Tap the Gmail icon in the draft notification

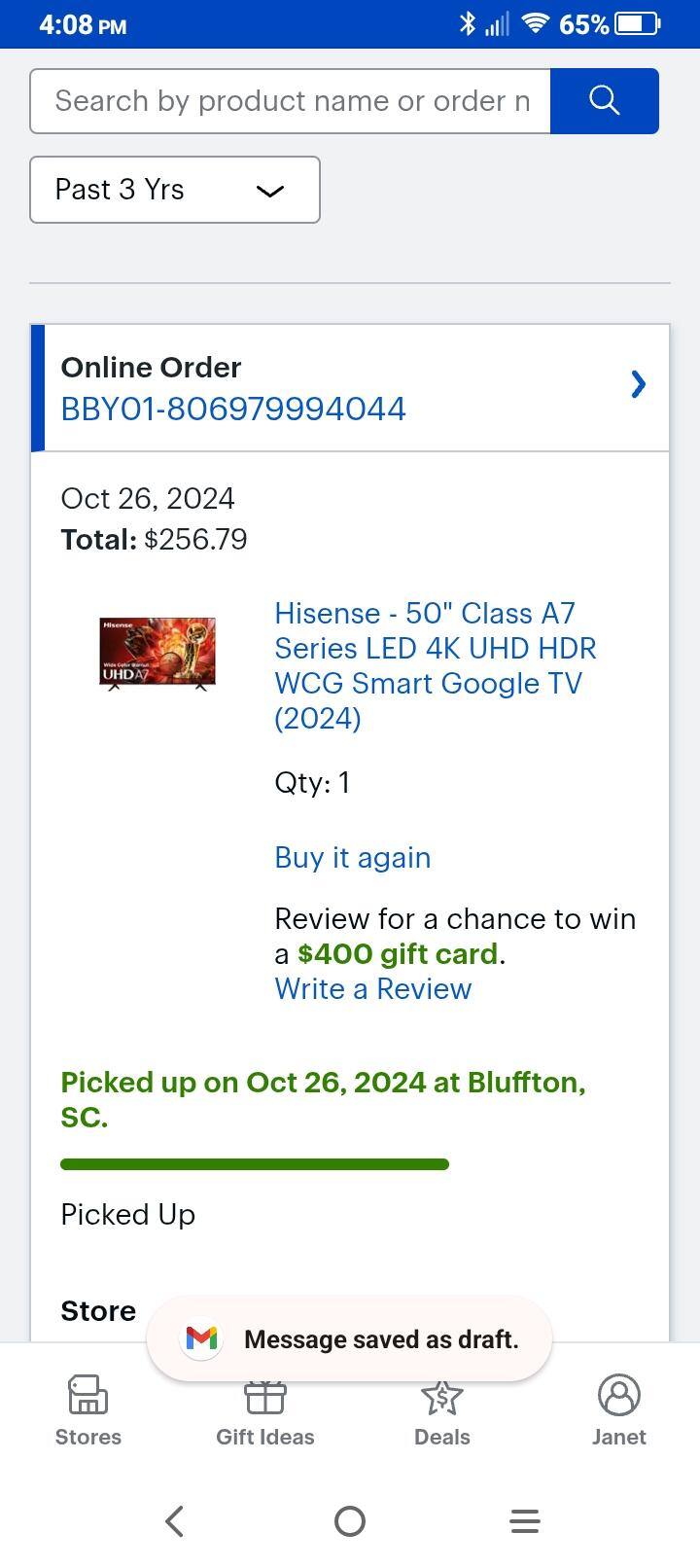pos(200,1338)
